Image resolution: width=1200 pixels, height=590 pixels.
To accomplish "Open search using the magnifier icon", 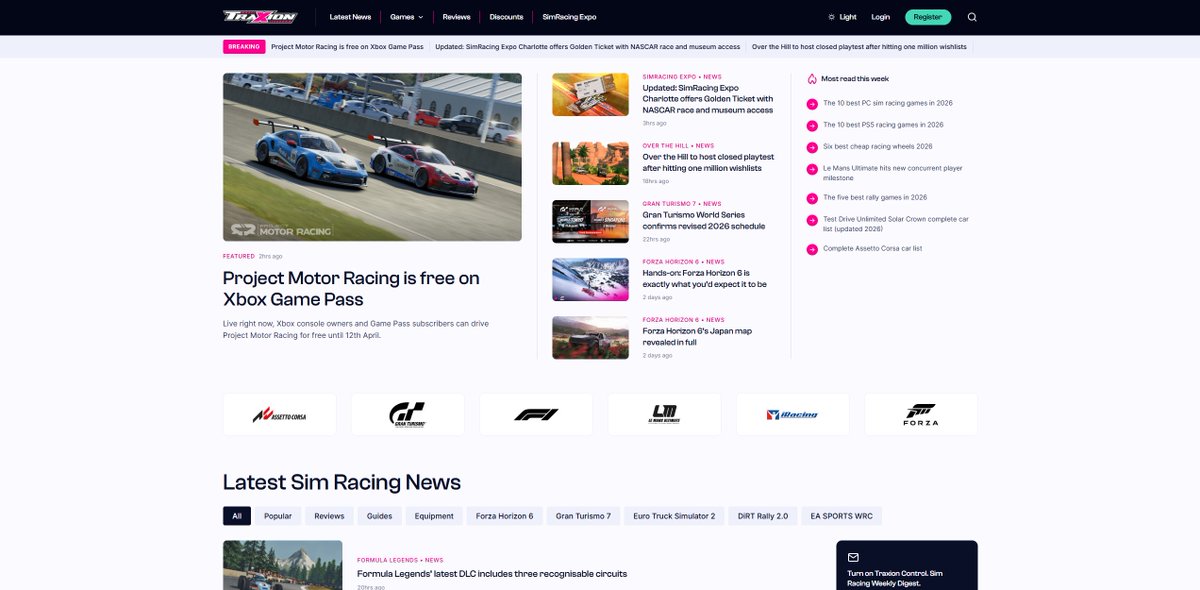I will point(971,16).
